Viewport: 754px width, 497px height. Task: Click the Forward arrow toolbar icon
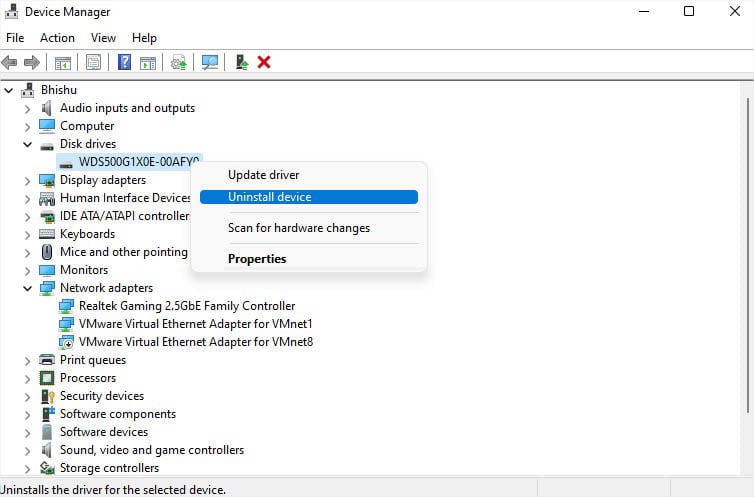point(32,62)
